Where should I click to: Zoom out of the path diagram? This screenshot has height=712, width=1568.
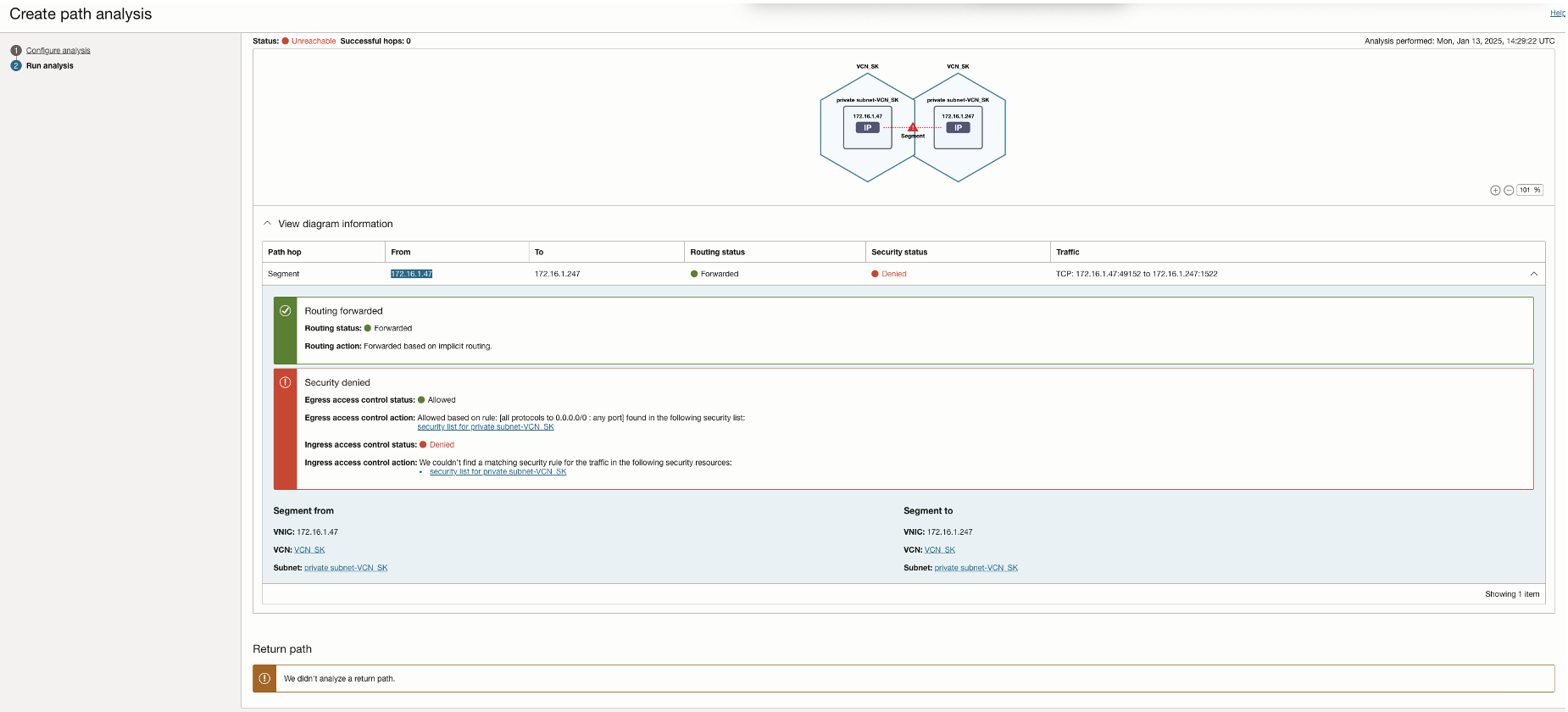tap(1509, 191)
